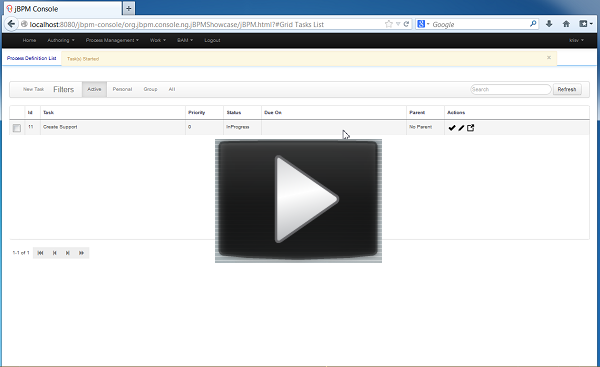The width and height of the screenshot is (600, 367).
Task: Click the Refresh button
Action: click(x=567, y=89)
